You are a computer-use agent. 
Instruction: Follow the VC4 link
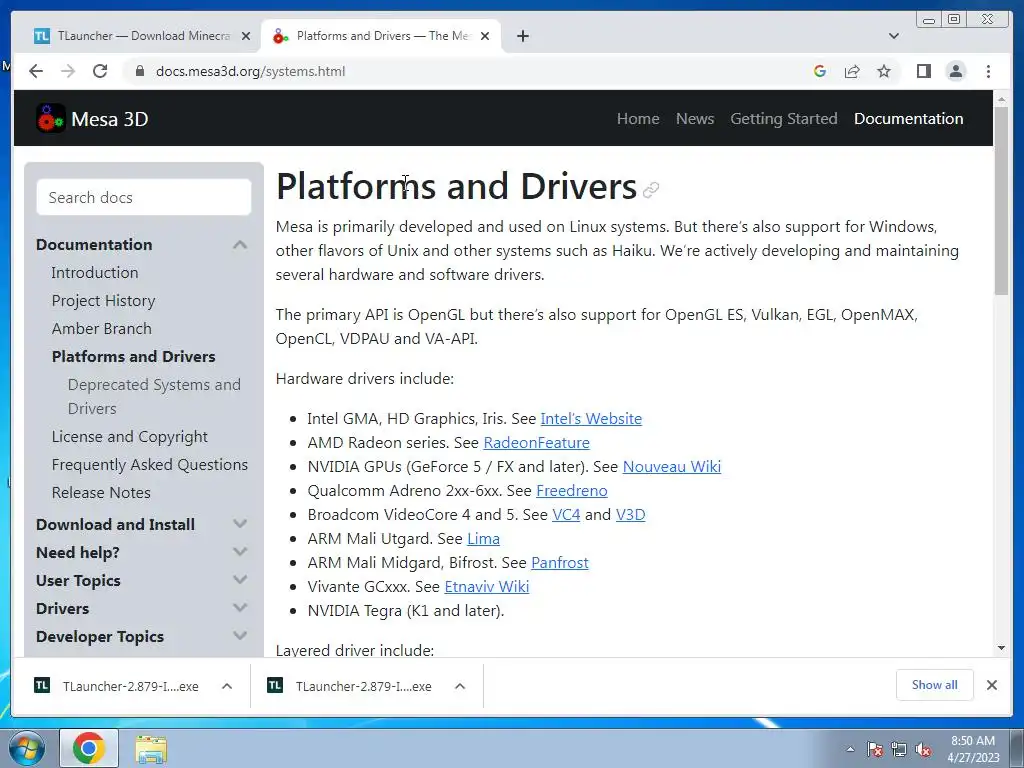coord(566,515)
